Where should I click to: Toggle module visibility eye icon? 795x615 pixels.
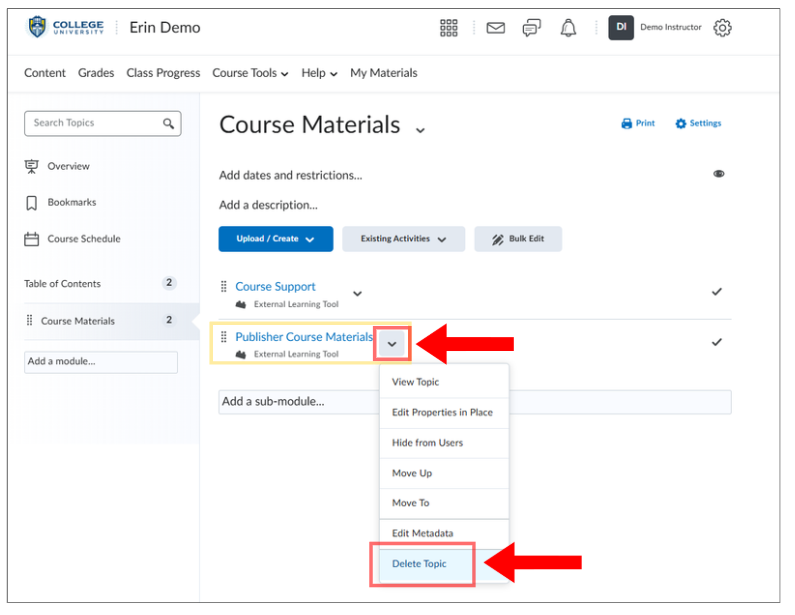click(x=718, y=174)
